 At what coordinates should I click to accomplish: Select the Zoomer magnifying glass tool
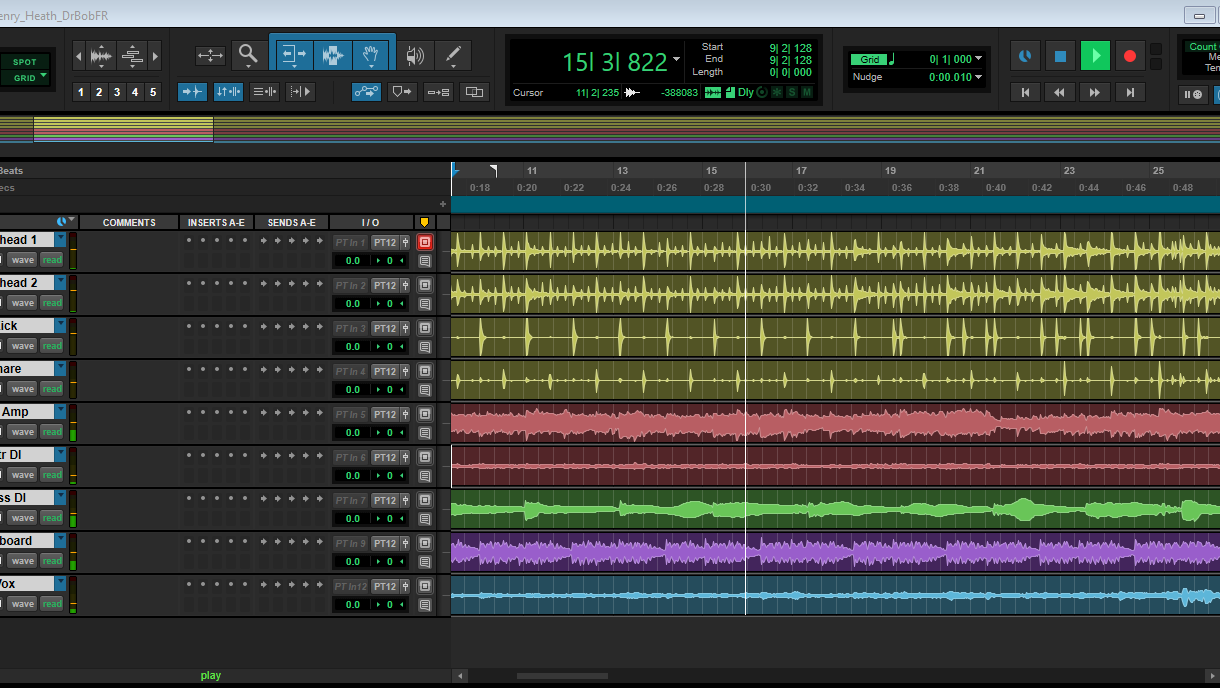coord(246,55)
